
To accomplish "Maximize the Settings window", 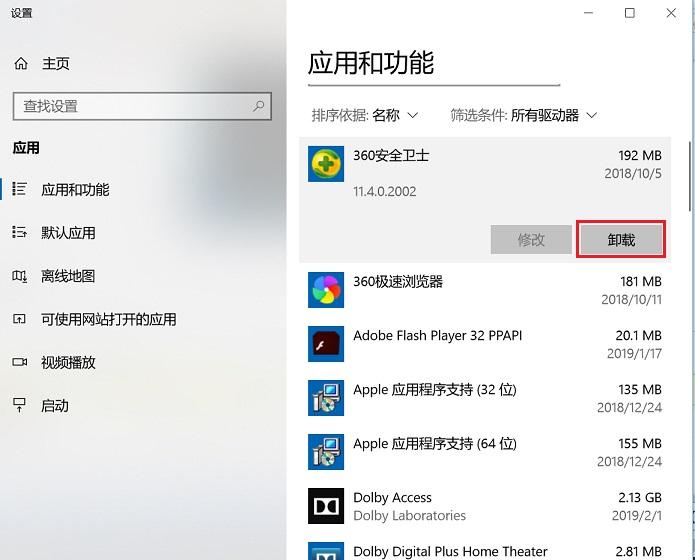I will coord(629,13).
